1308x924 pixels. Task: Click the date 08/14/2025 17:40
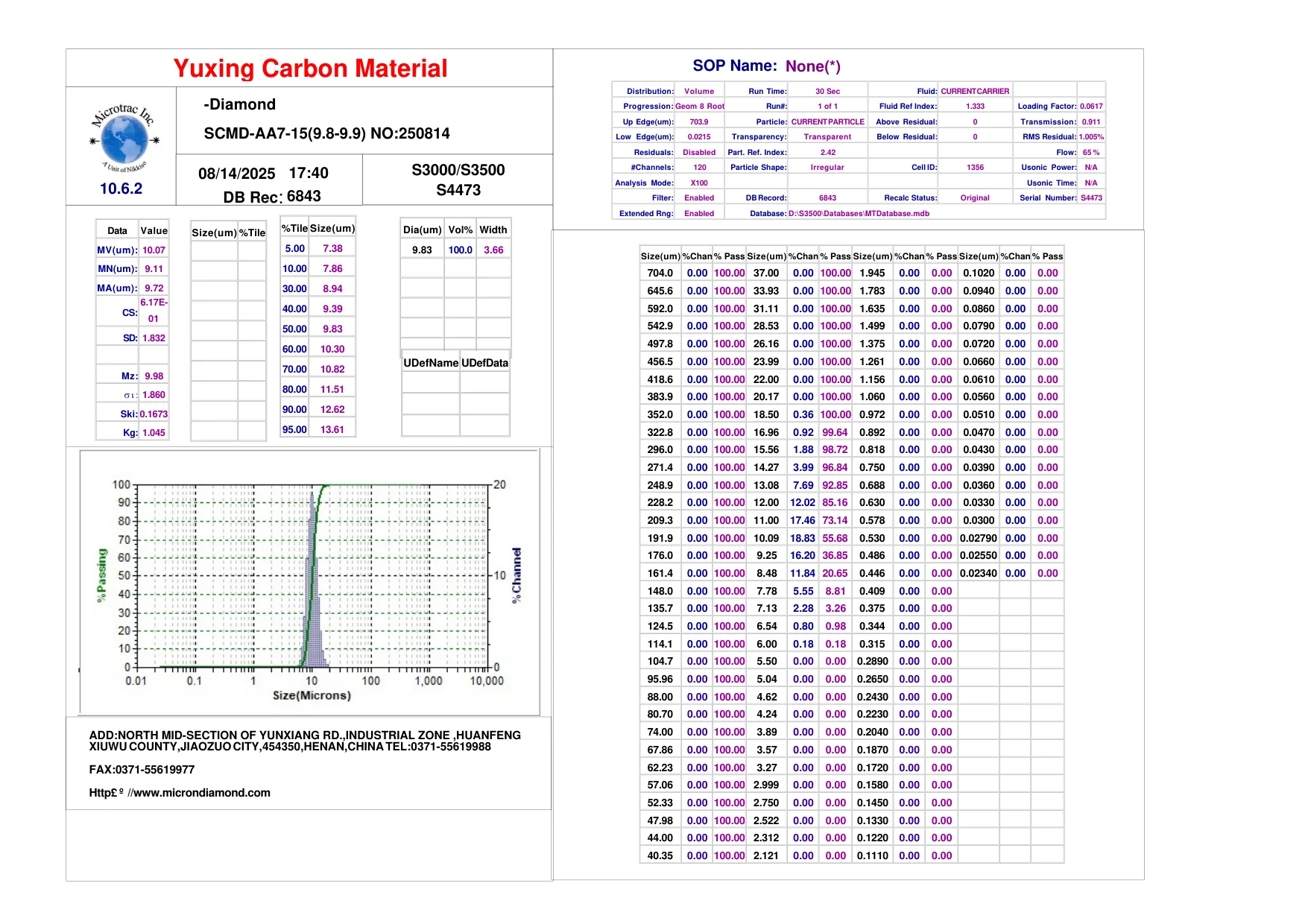pyautogui.click(x=263, y=174)
